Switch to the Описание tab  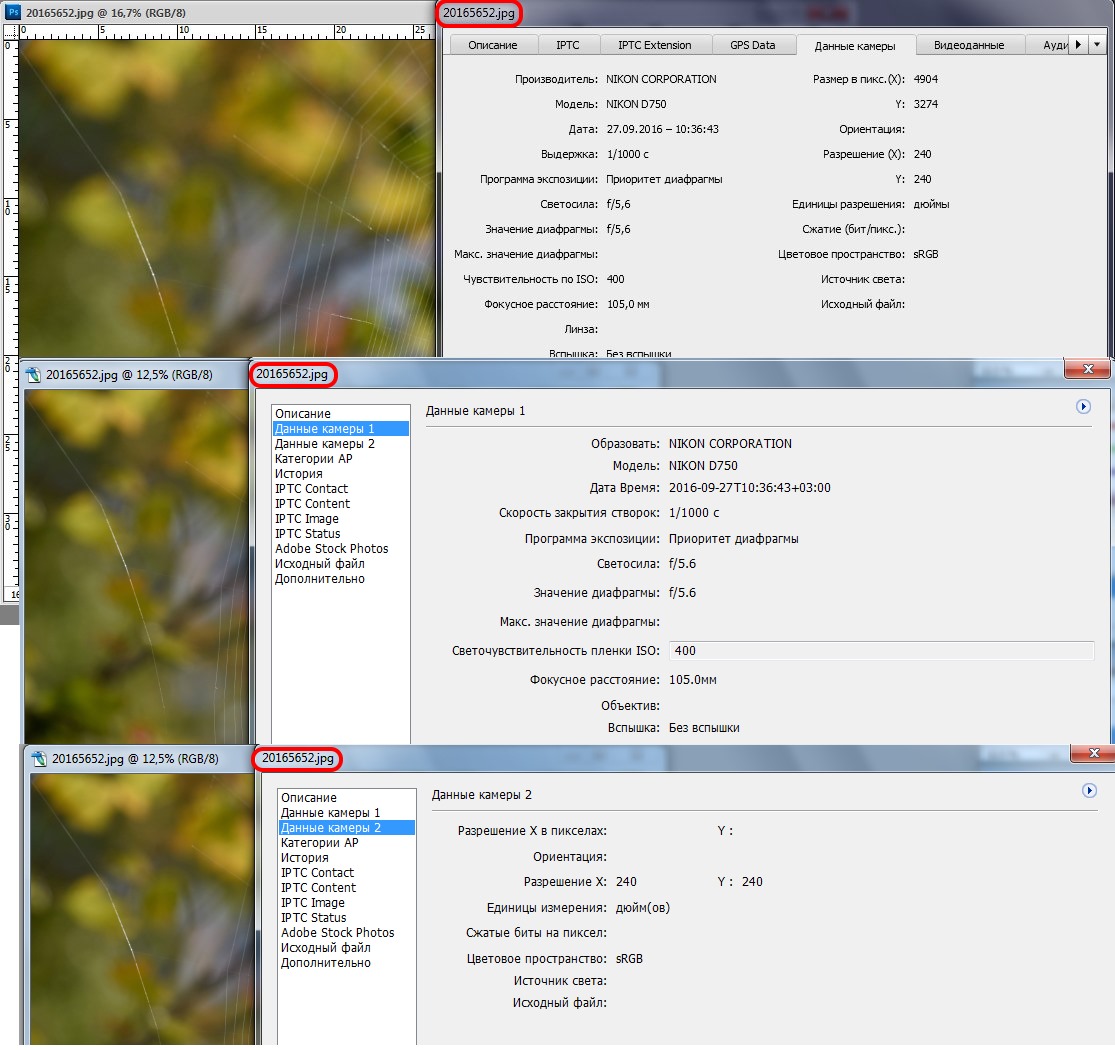[x=492, y=45]
